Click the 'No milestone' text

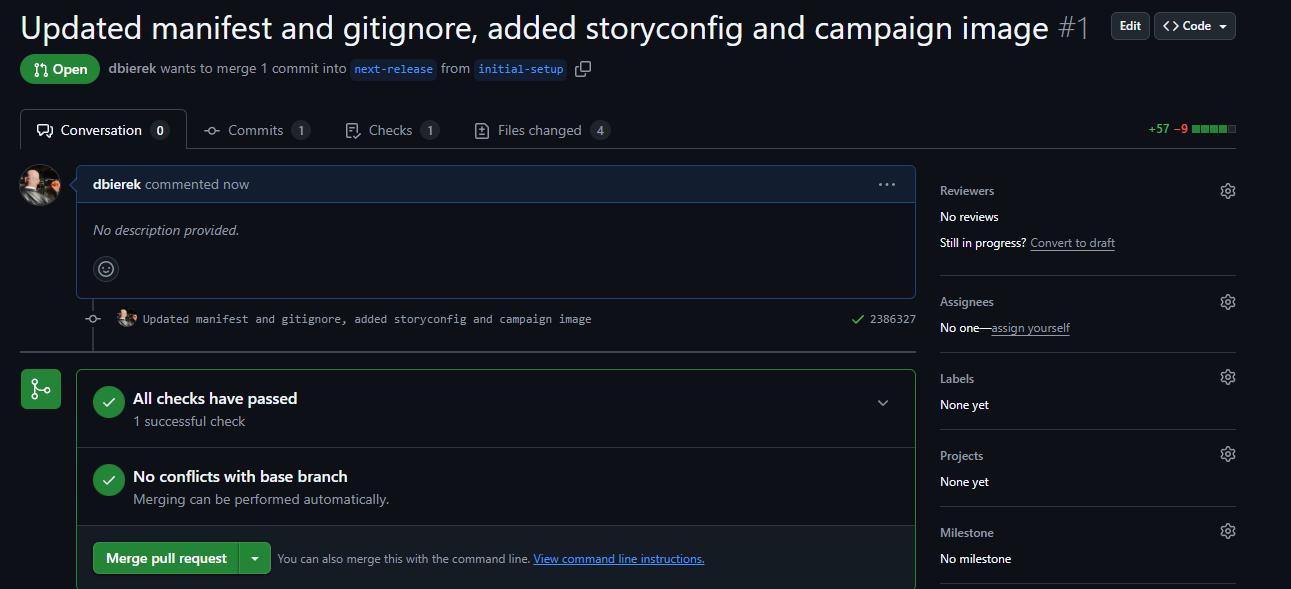click(x=975, y=559)
